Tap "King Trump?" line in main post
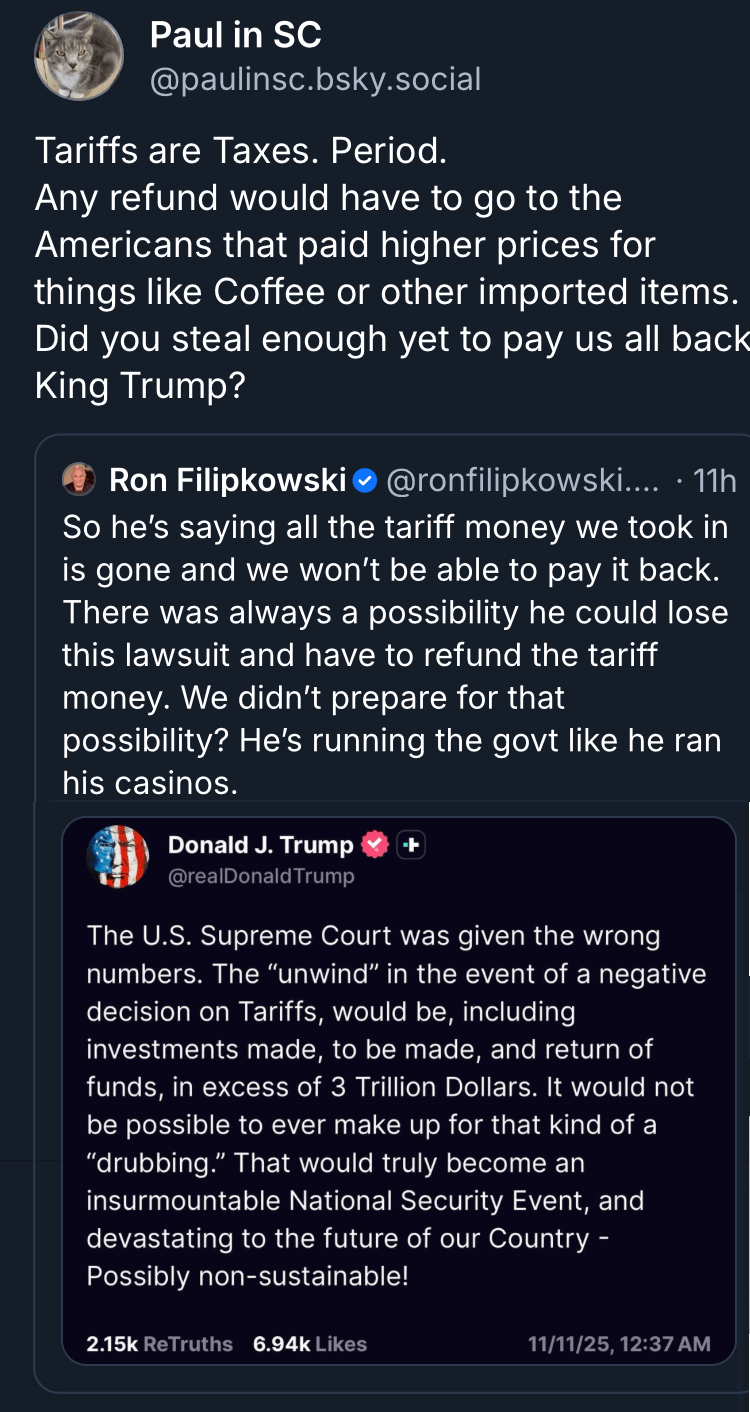 point(140,386)
